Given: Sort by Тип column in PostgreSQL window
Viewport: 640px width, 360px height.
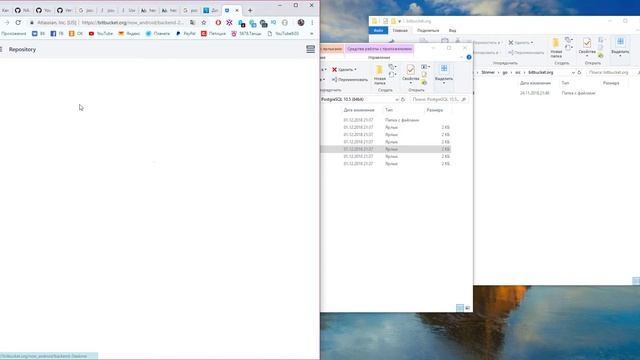Looking at the screenshot, I should pos(389,110).
